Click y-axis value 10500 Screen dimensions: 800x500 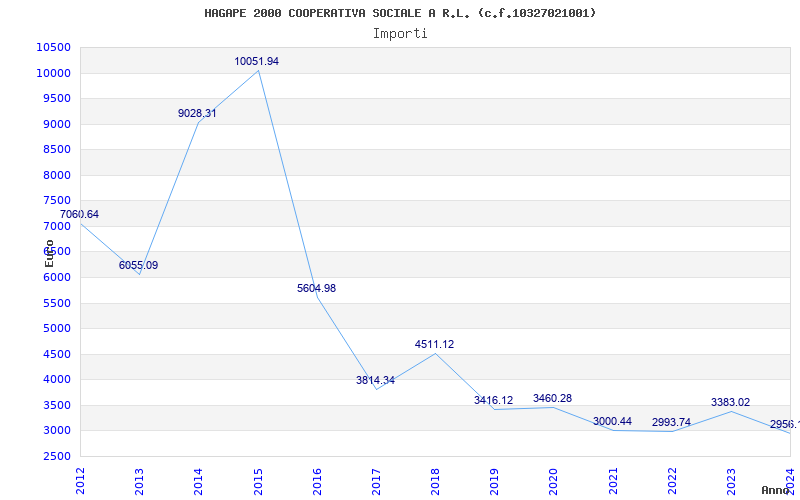[54, 47]
